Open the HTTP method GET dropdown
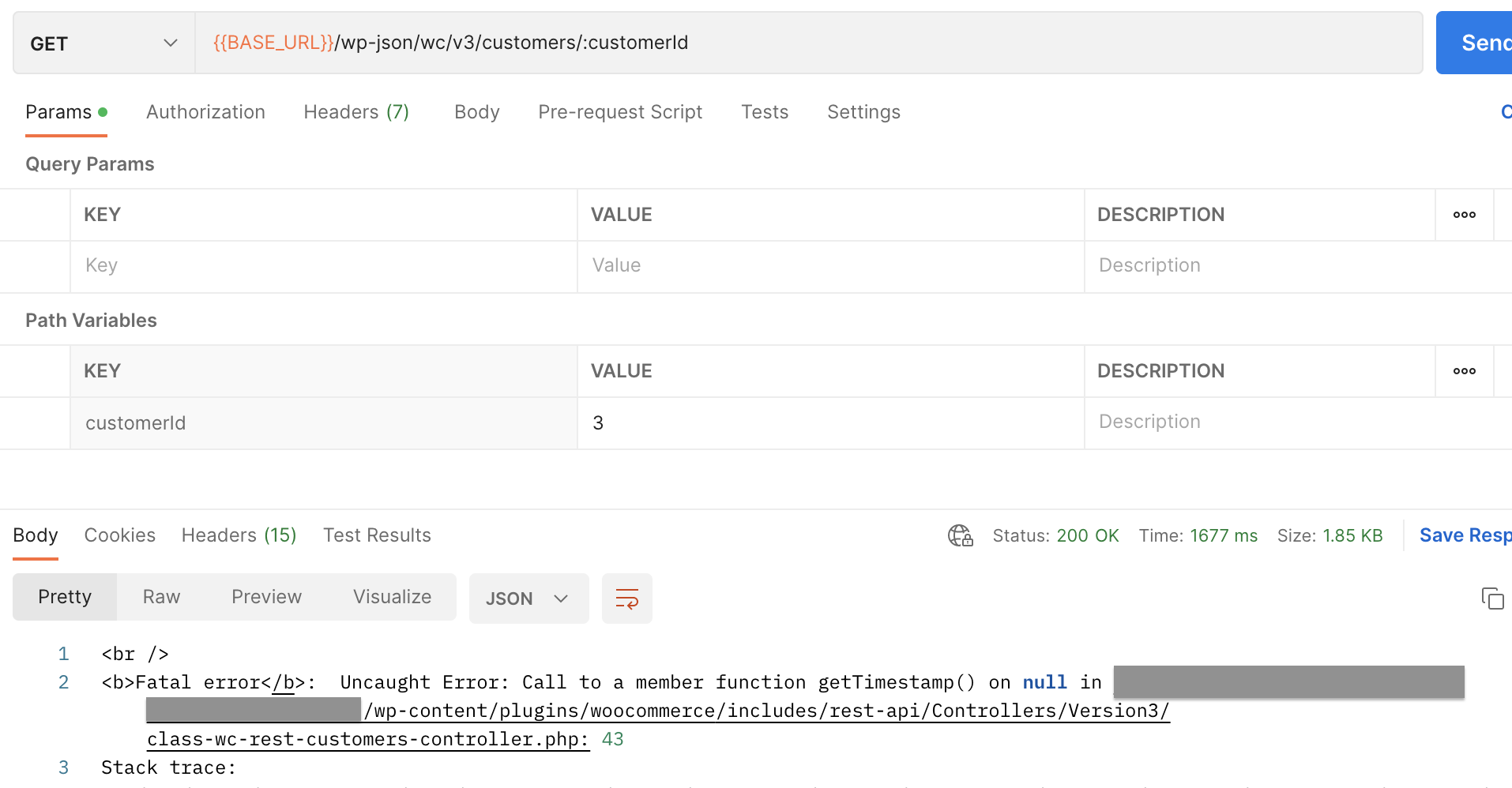 pos(104,43)
